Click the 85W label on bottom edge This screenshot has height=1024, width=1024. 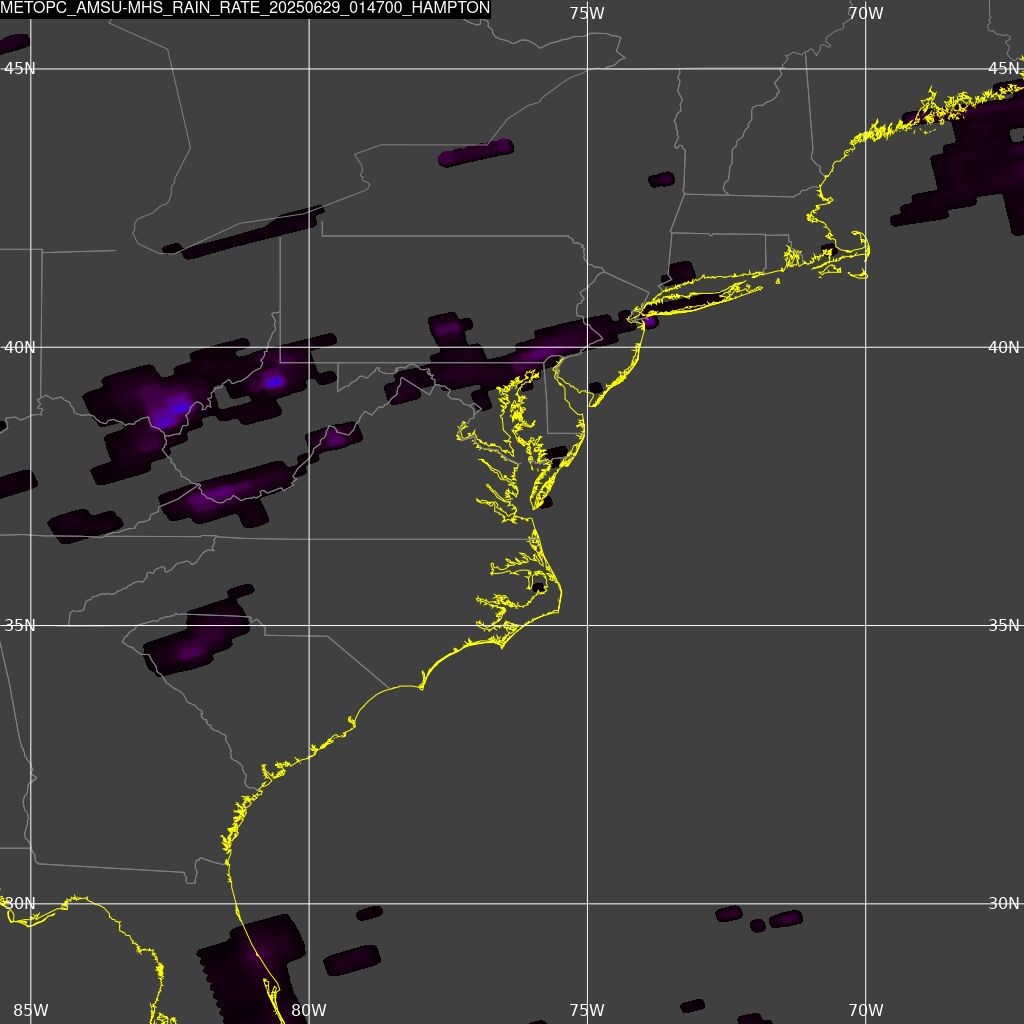click(x=31, y=1010)
